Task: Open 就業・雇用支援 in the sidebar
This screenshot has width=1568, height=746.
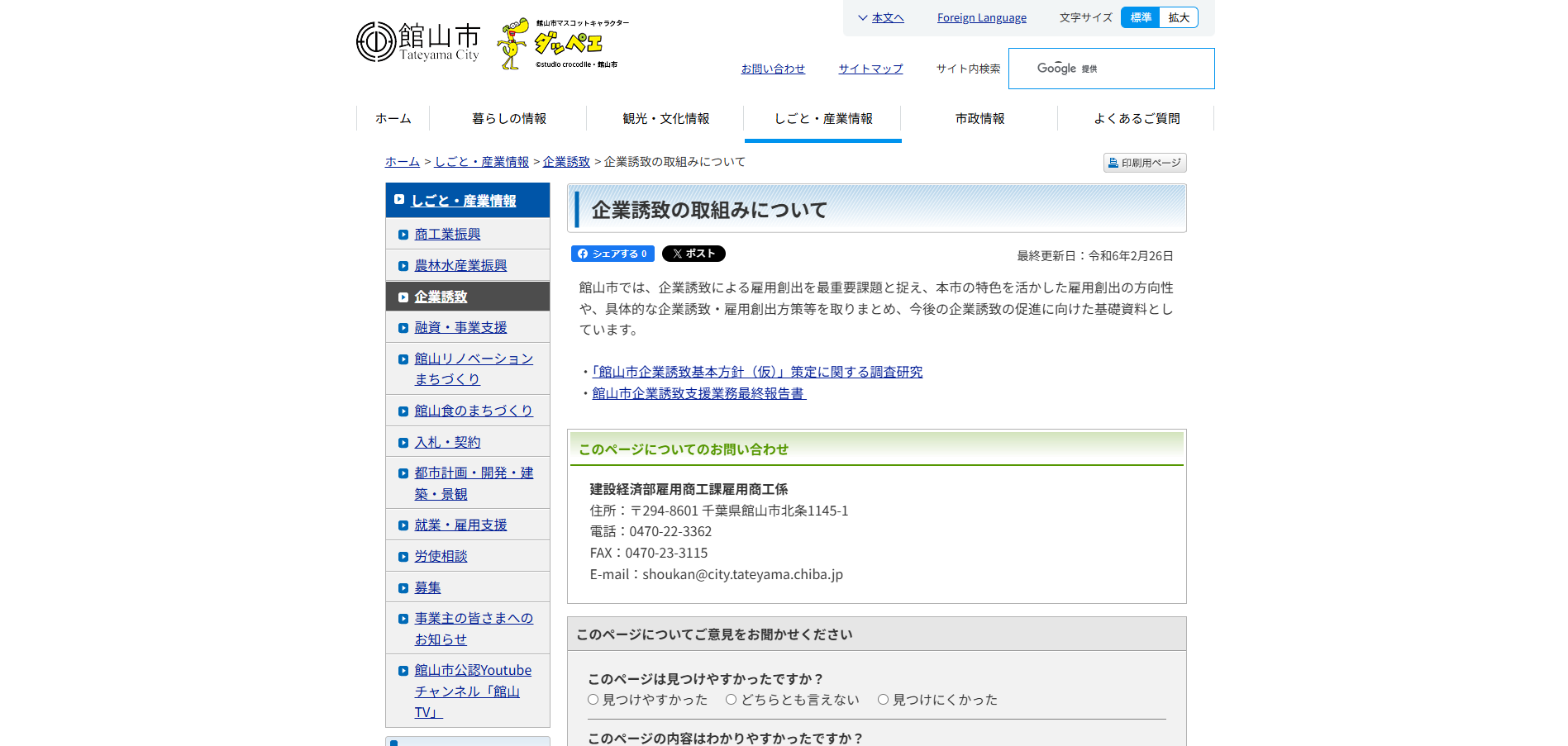Action: [x=460, y=525]
